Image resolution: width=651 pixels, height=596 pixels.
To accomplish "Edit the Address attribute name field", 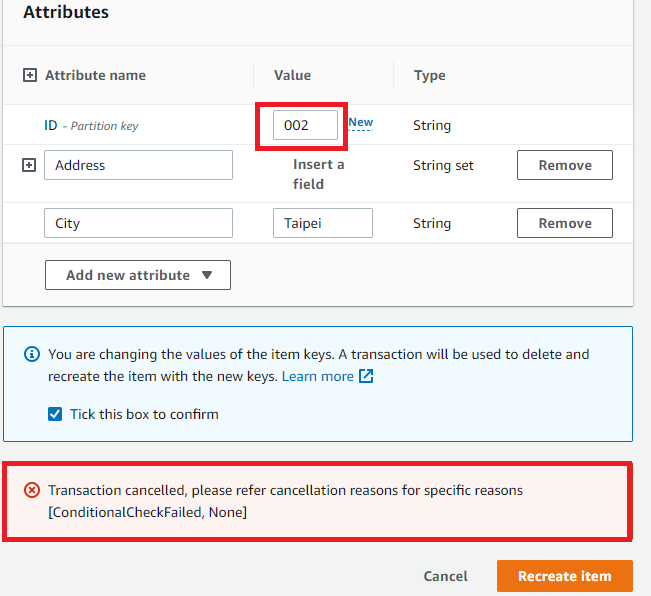I will [138, 165].
